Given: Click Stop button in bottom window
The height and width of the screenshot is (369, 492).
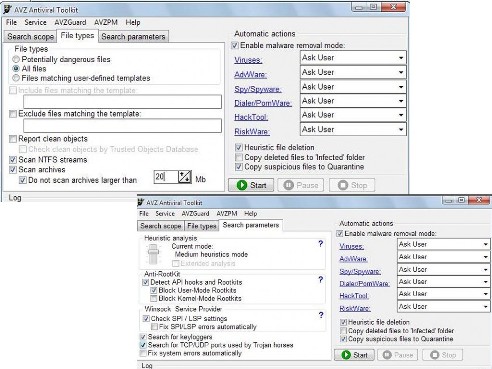Looking at the screenshot, I should (442, 355).
